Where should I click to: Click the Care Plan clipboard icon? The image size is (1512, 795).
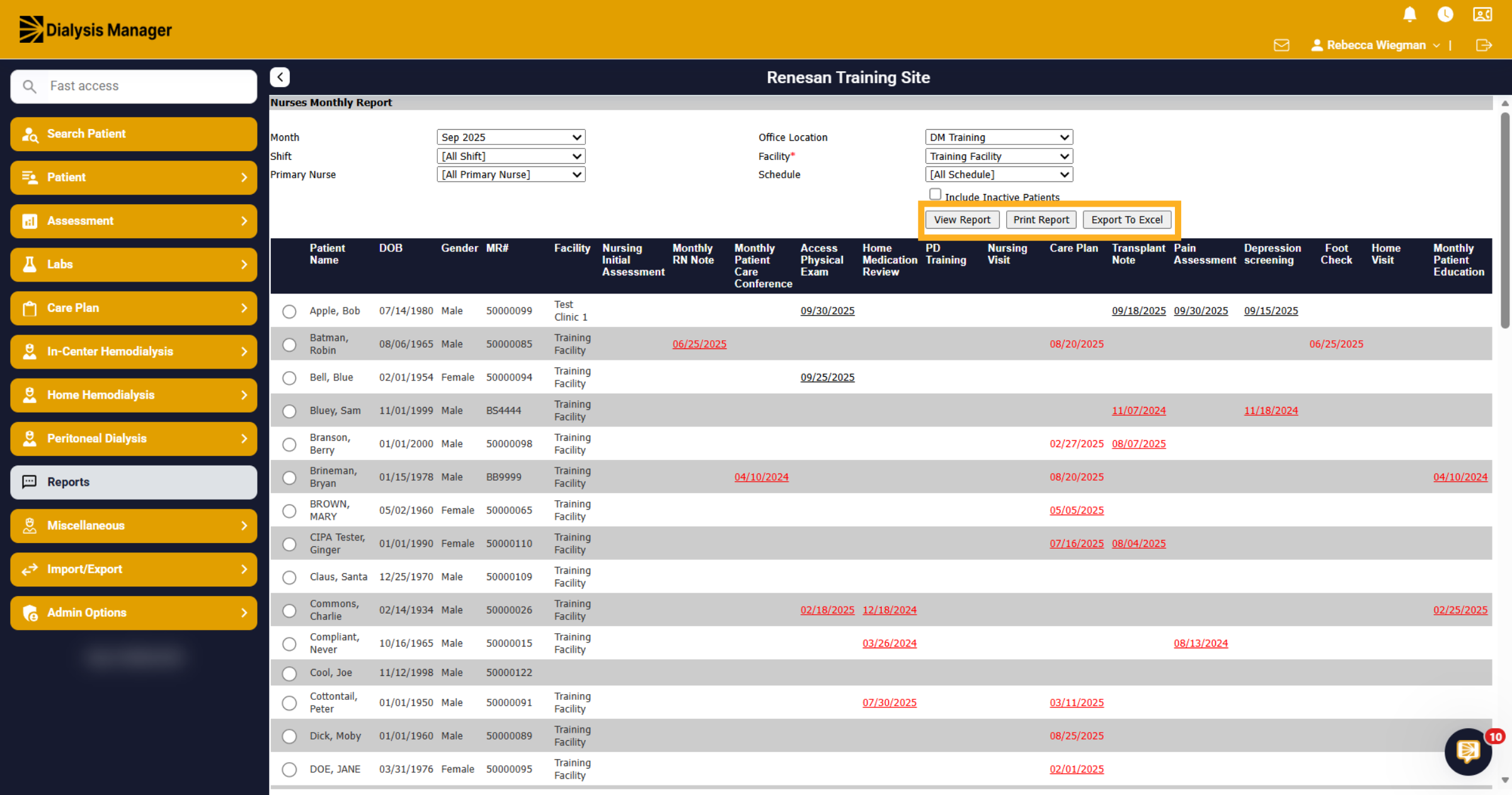click(x=30, y=308)
